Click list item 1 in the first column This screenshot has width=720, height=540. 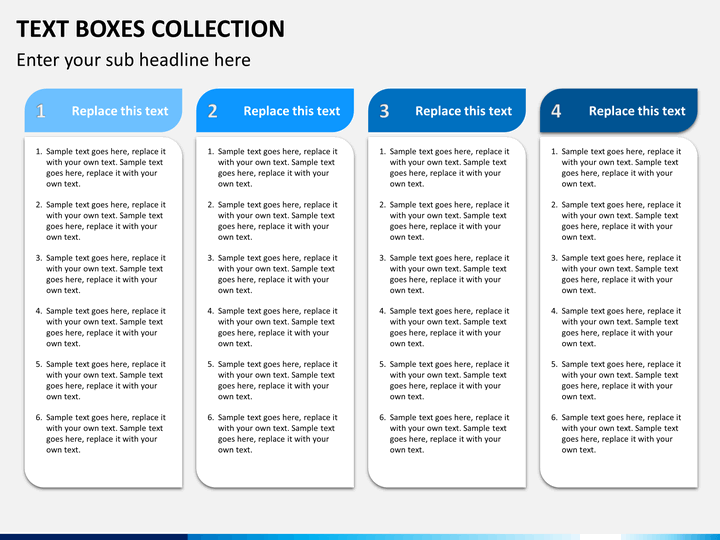pyautogui.click(x=101, y=168)
